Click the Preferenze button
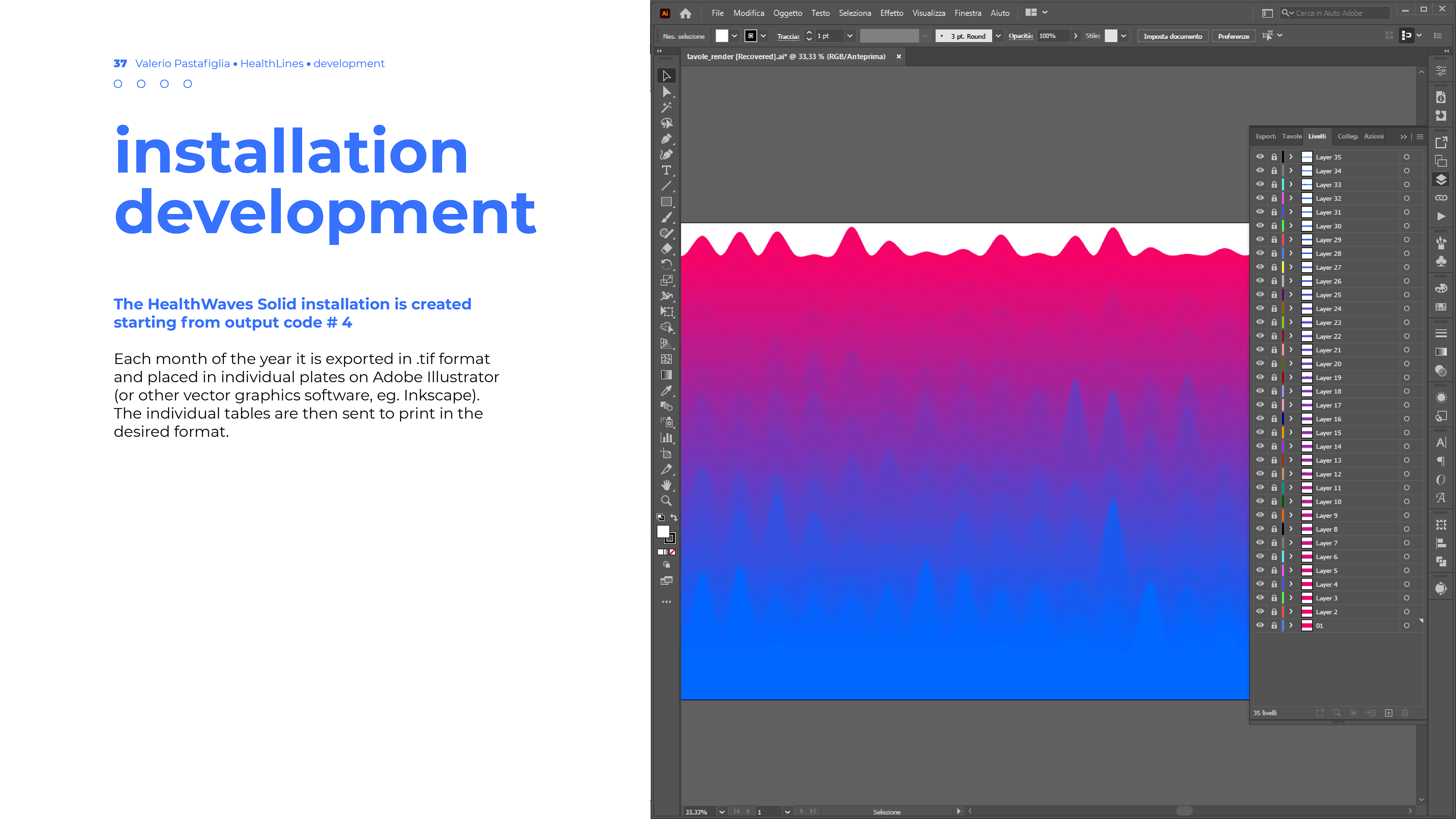The width and height of the screenshot is (1456, 819). 1233,36
